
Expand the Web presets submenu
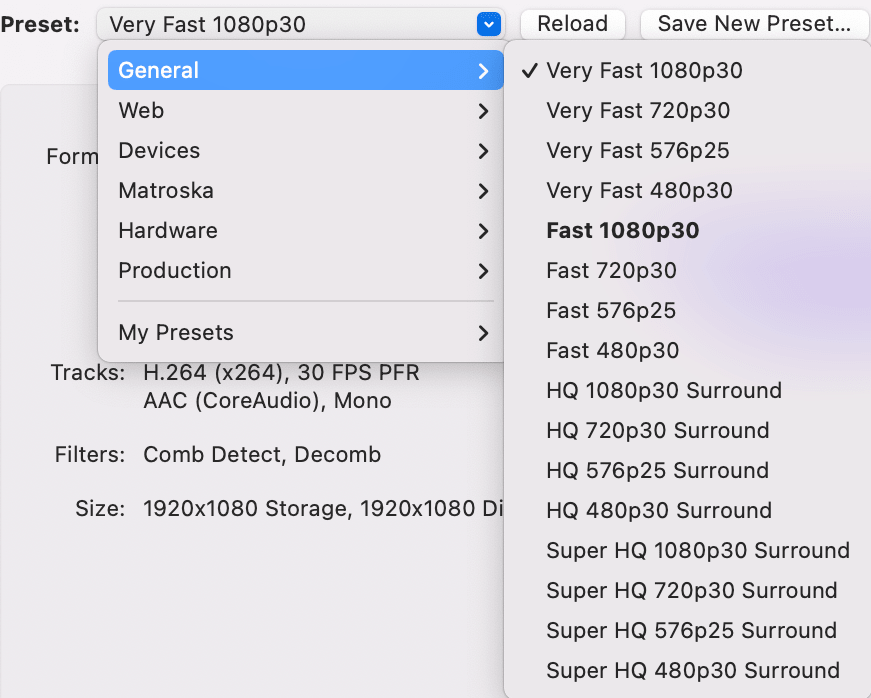coord(306,111)
